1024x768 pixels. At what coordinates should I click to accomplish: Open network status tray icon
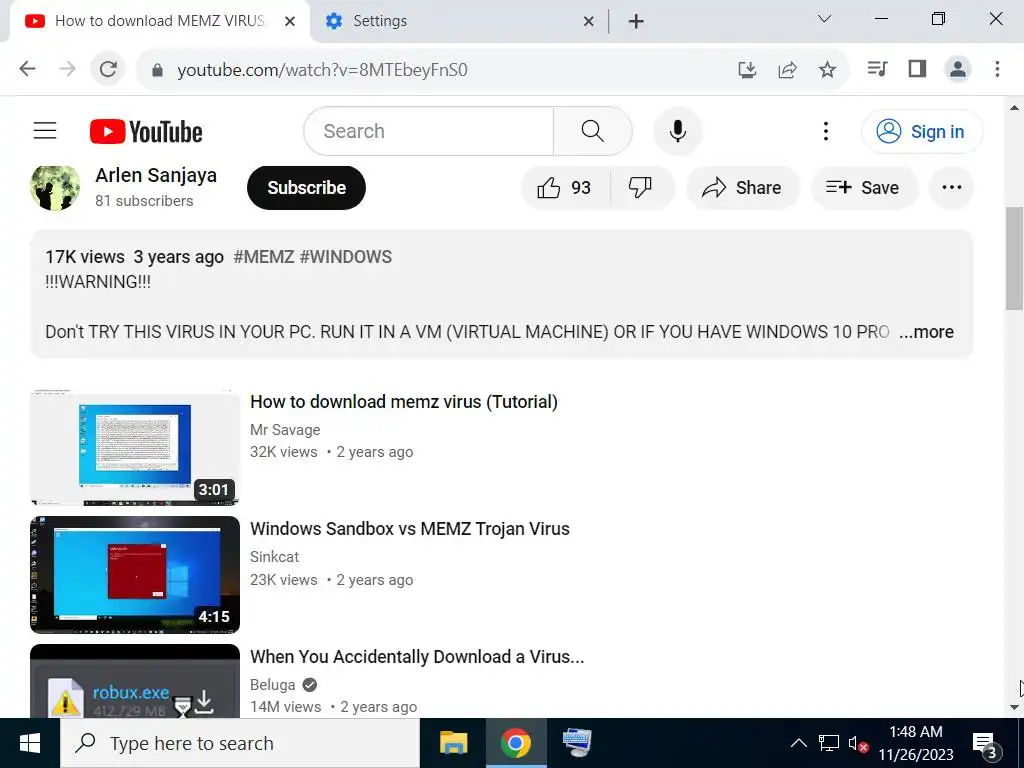click(829, 743)
